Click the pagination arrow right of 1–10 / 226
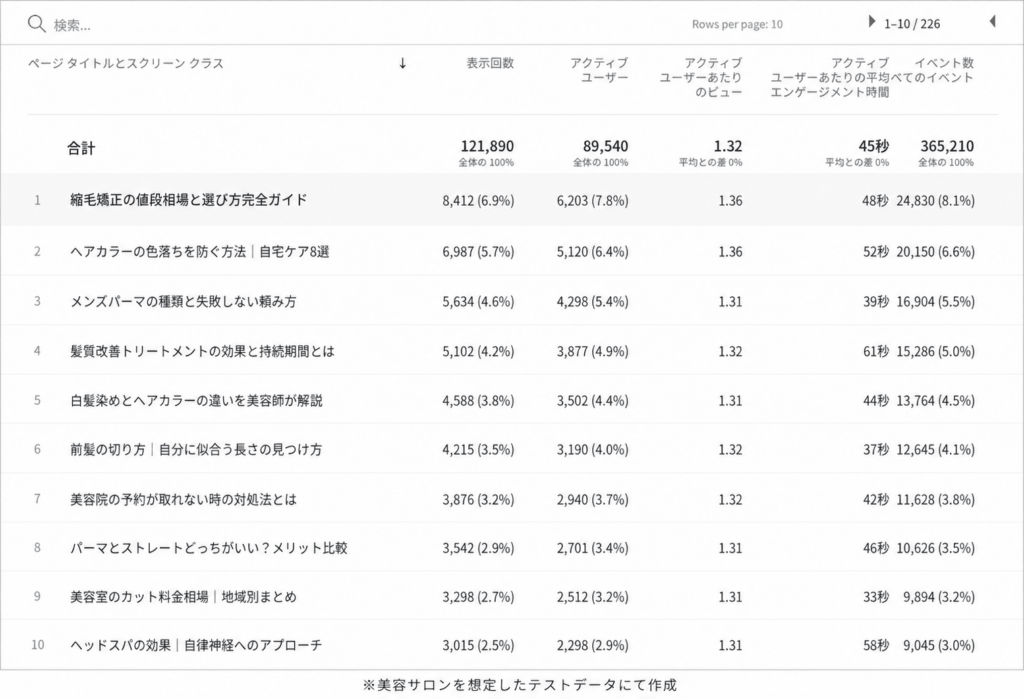Screen dimensions: 1024x699 coord(993,22)
